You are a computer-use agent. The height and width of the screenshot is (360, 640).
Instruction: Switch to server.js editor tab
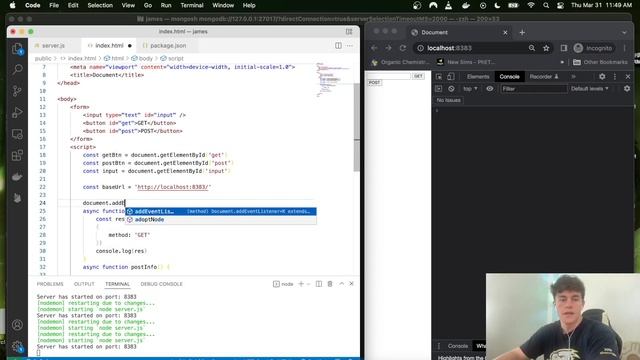53,46
